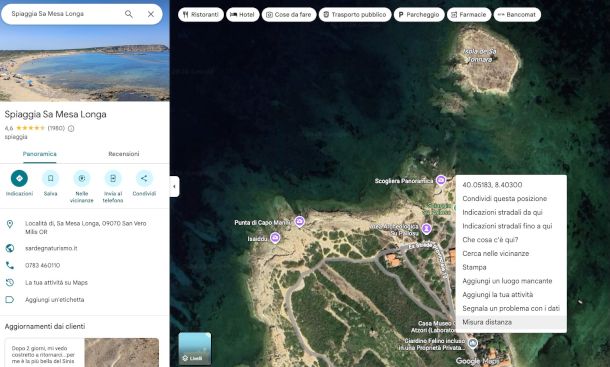
Task: Select the Parcheggio chip
Action: pos(419,15)
